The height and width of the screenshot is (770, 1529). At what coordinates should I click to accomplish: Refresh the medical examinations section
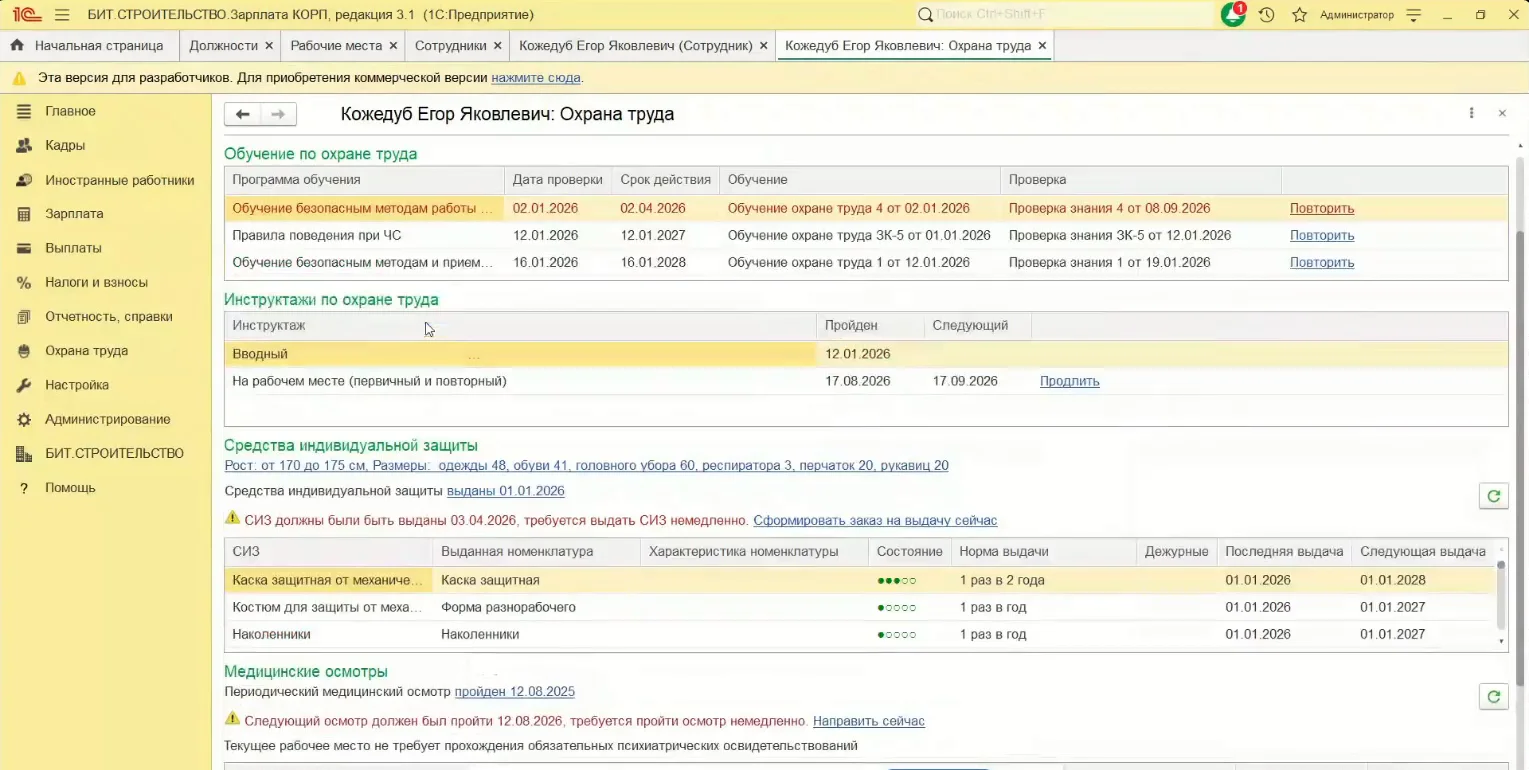tap(1494, 697)
